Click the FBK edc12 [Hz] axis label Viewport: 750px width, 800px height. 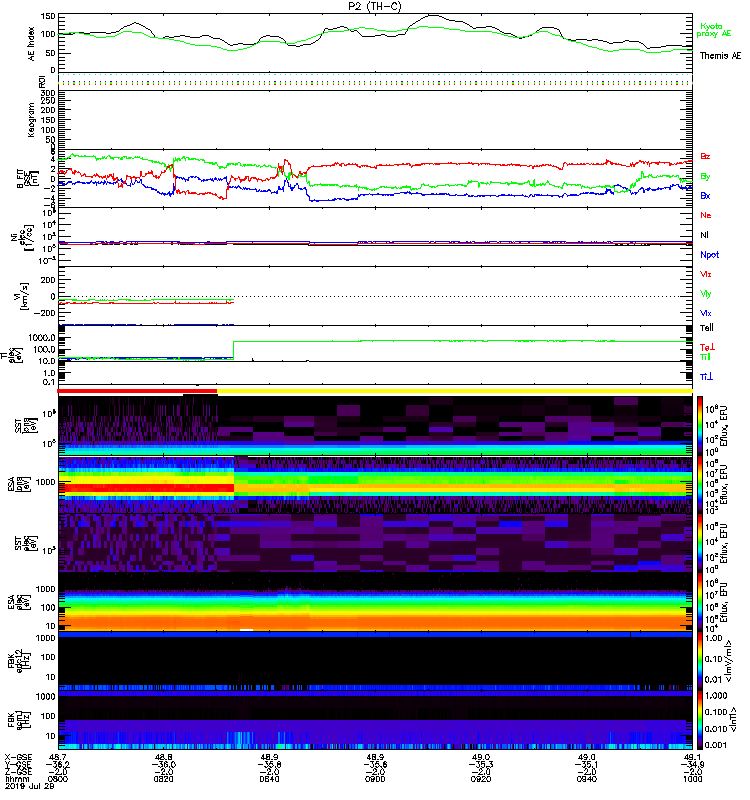(x=19, y=660)
